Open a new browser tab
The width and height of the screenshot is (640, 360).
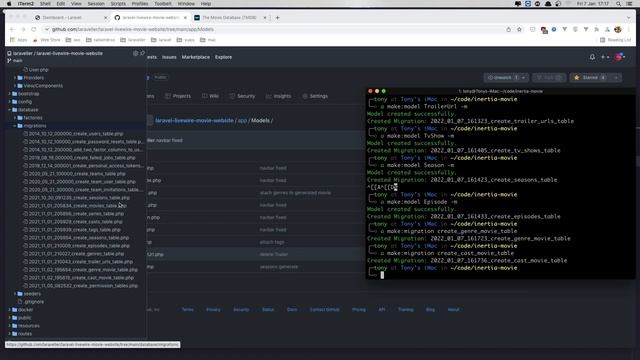click(278, 18)
